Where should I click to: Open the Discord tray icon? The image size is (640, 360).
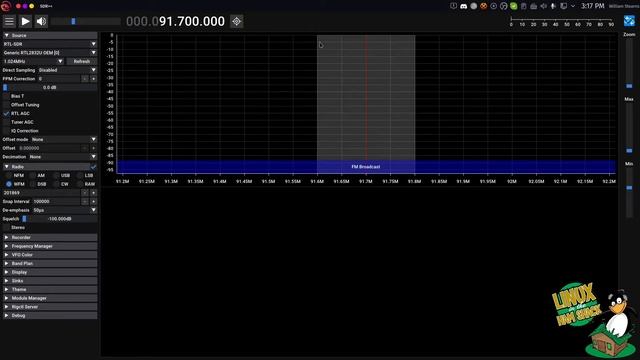[463, 6]
